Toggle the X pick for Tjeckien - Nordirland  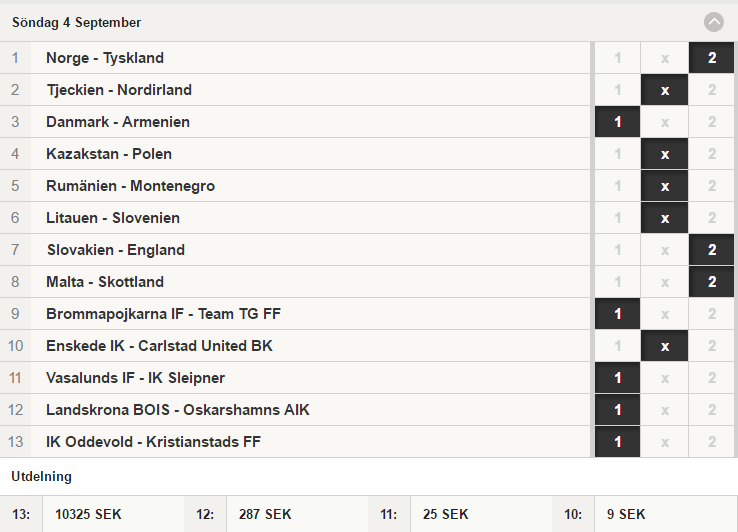coord(665,90)
